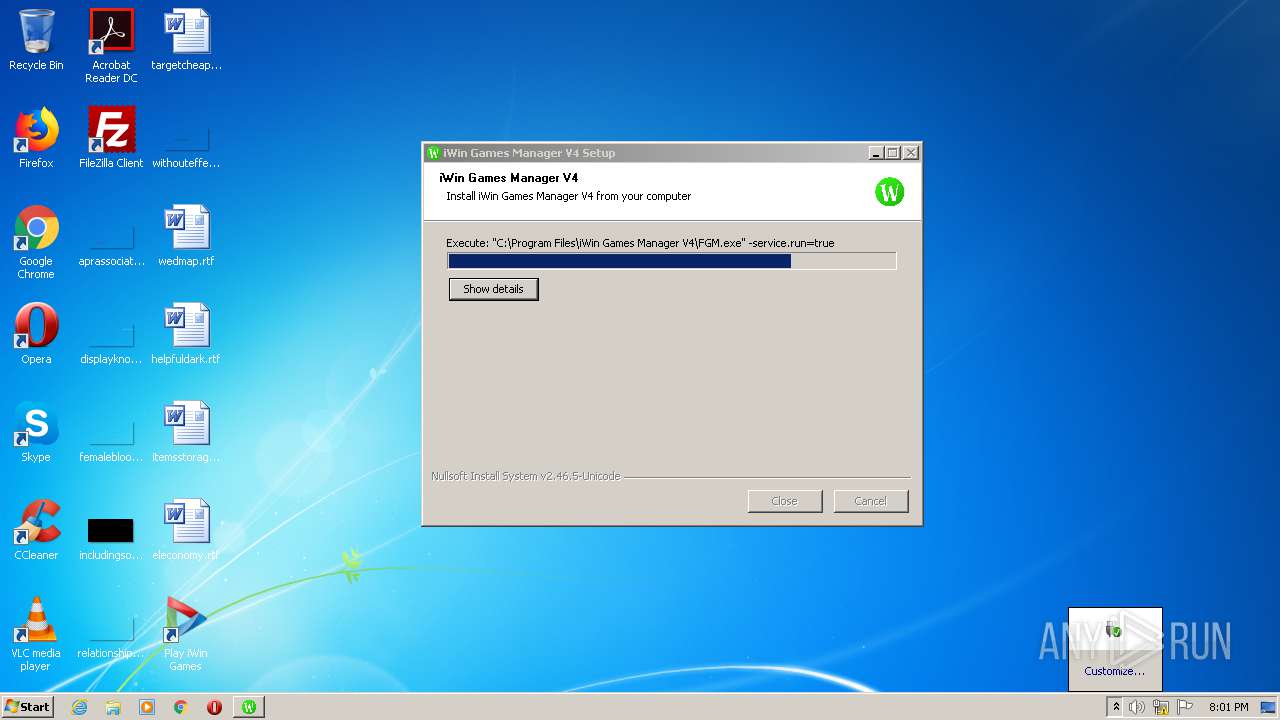
Task: Open Windows Explorer from the taskbar
Action: [x=113, y=707]
